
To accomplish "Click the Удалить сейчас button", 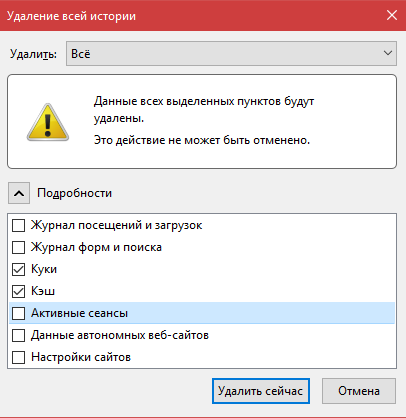I will 261,391.
